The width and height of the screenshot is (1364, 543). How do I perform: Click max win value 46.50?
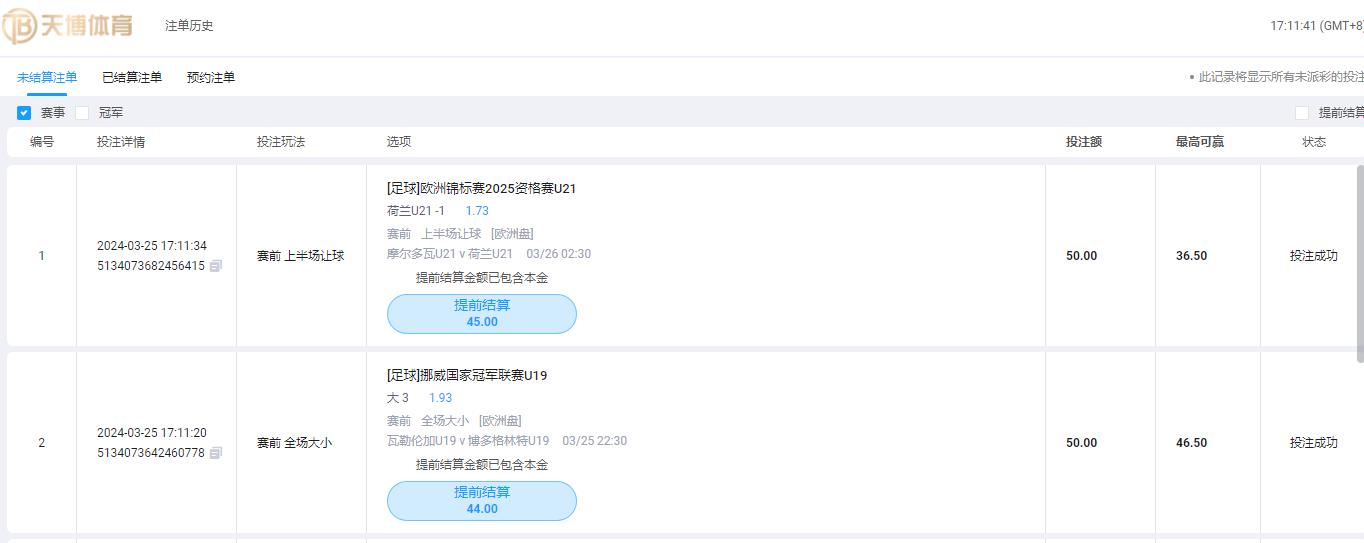pyautogui.click(x=1191, y=443)
